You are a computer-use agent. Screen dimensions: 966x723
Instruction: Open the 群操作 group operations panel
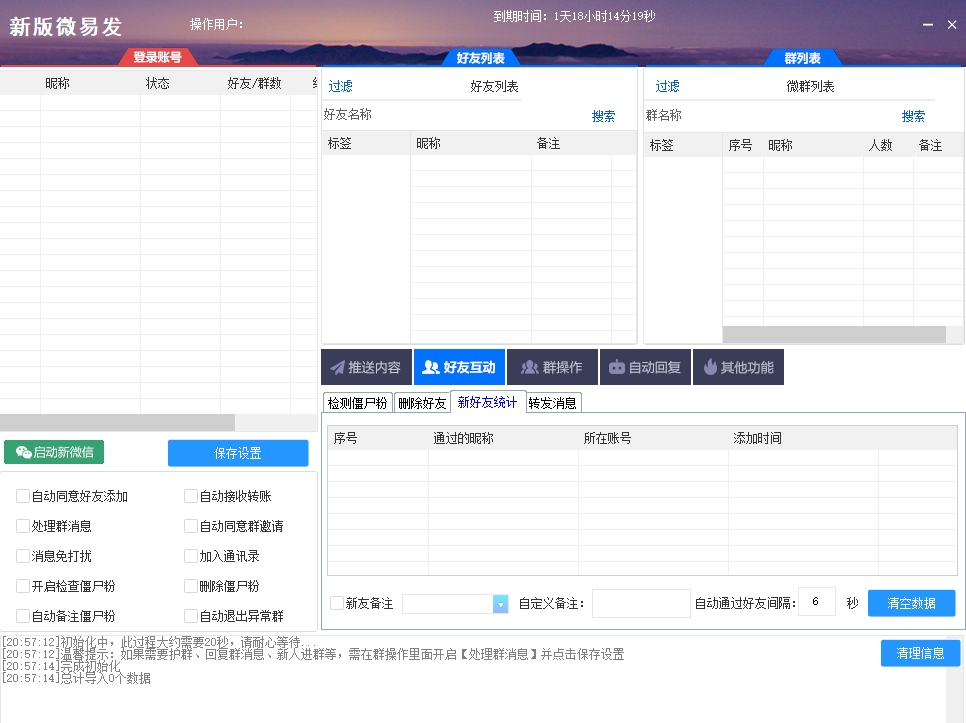tap(552, 366)
